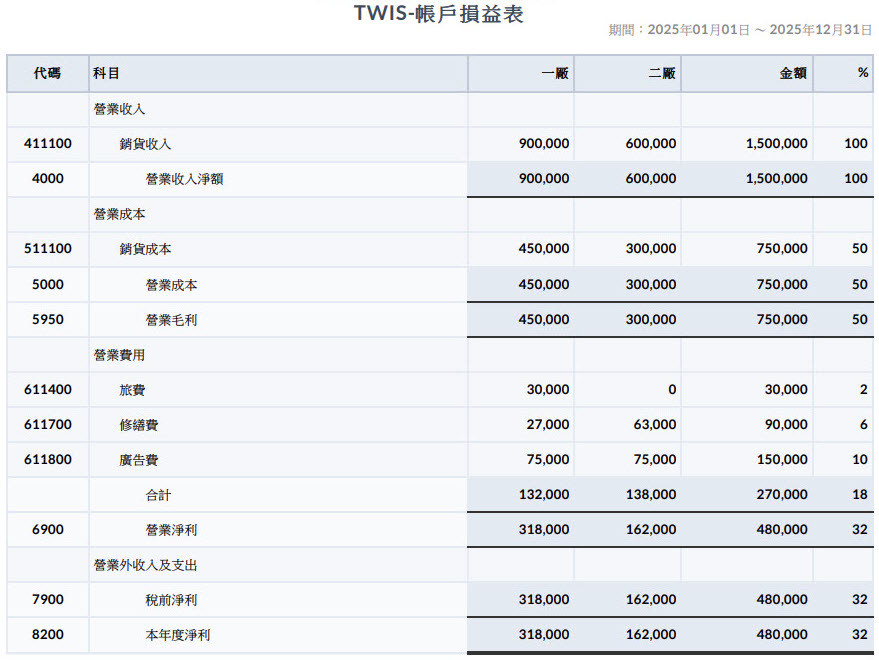Image resolution: width=879 pixels, height=660 pixels.
Task: Select the 營業淨利 row label
Action: [x=171, y=530]
